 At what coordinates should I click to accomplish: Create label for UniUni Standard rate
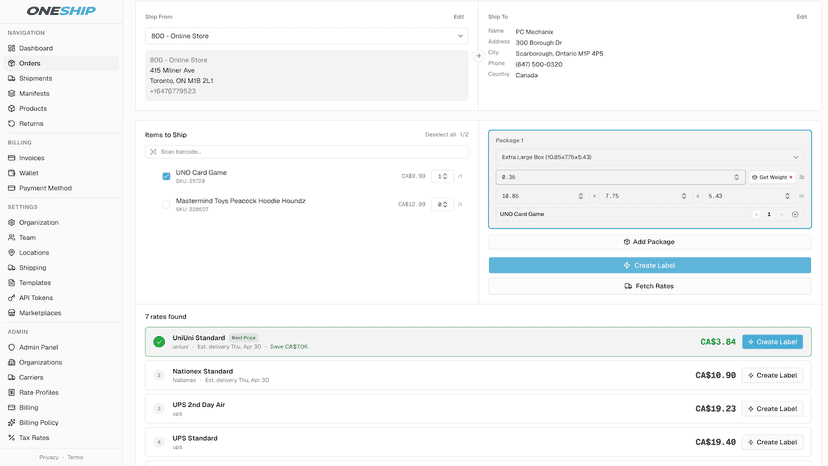(773, 342)
